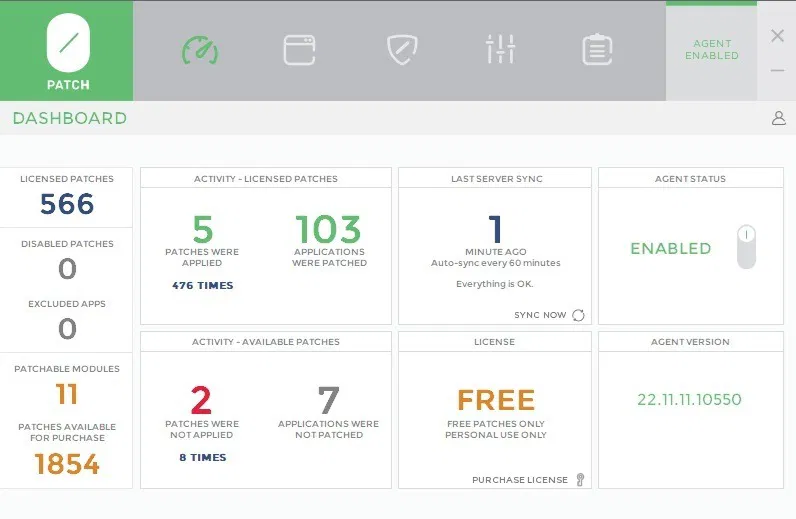Click the 0patch logo icon

(x=67, y=44)
